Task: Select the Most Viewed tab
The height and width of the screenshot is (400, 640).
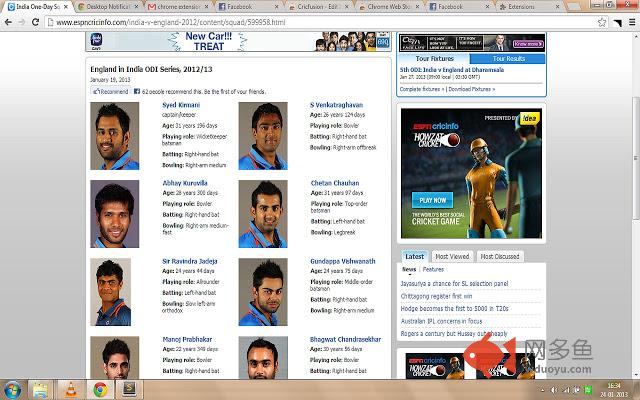Action: [452, 256]
